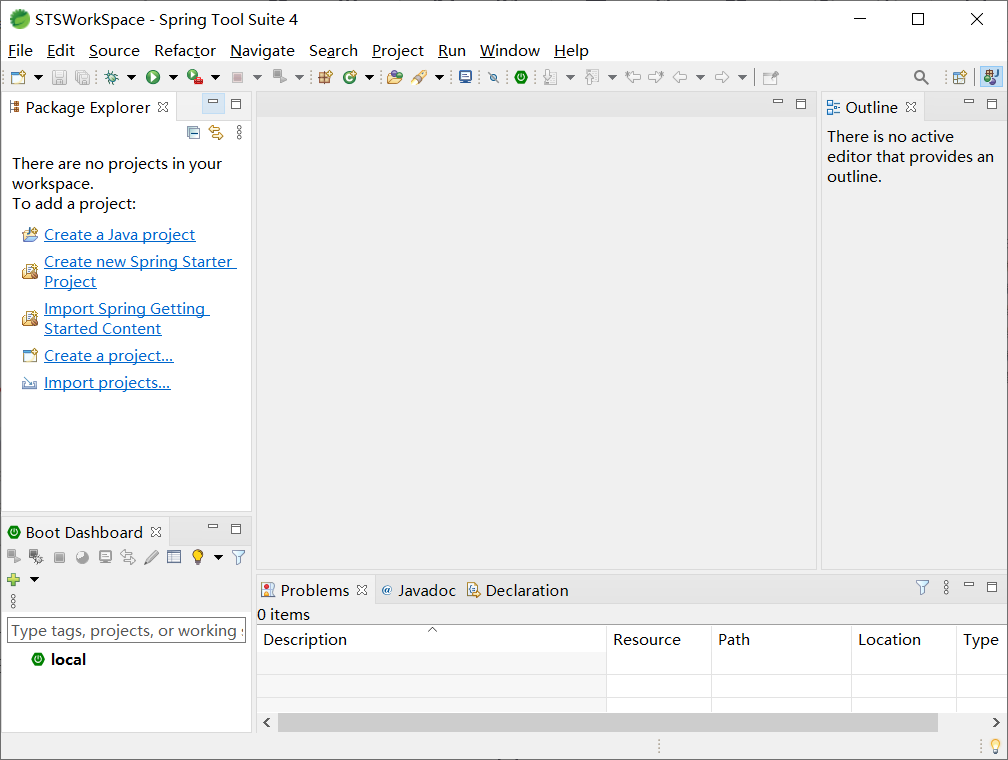This screenshot has width=1008, height=760.
Task: Open the New wizard dropdown arrow
Action: pos(39,77)
